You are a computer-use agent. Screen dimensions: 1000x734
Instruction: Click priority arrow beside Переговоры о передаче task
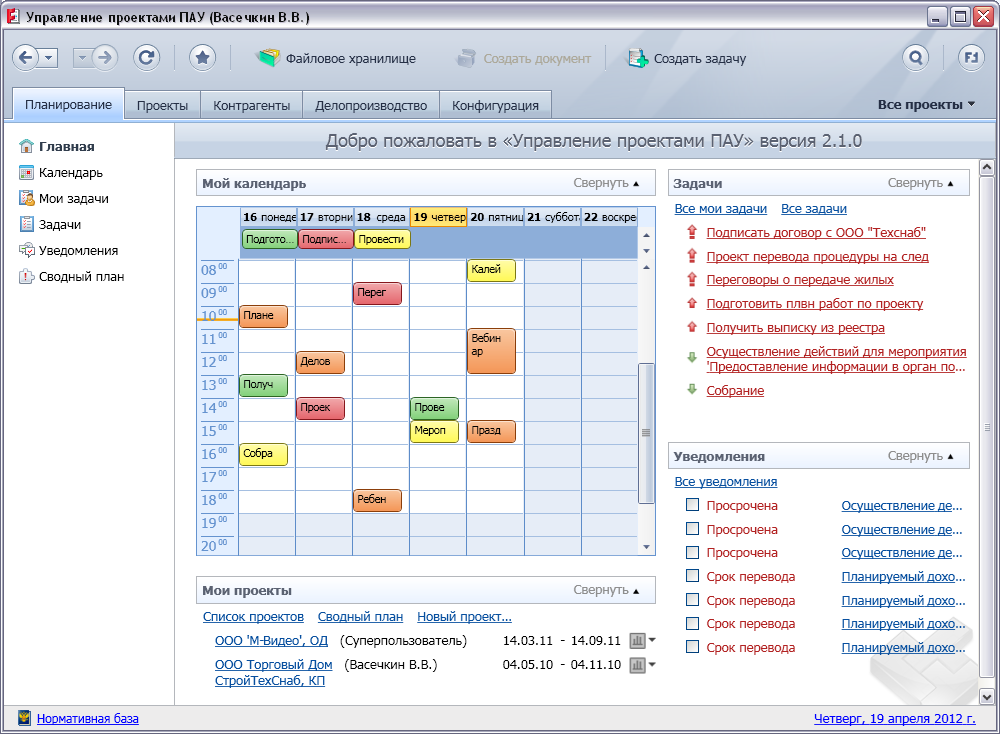coord(692,279)
